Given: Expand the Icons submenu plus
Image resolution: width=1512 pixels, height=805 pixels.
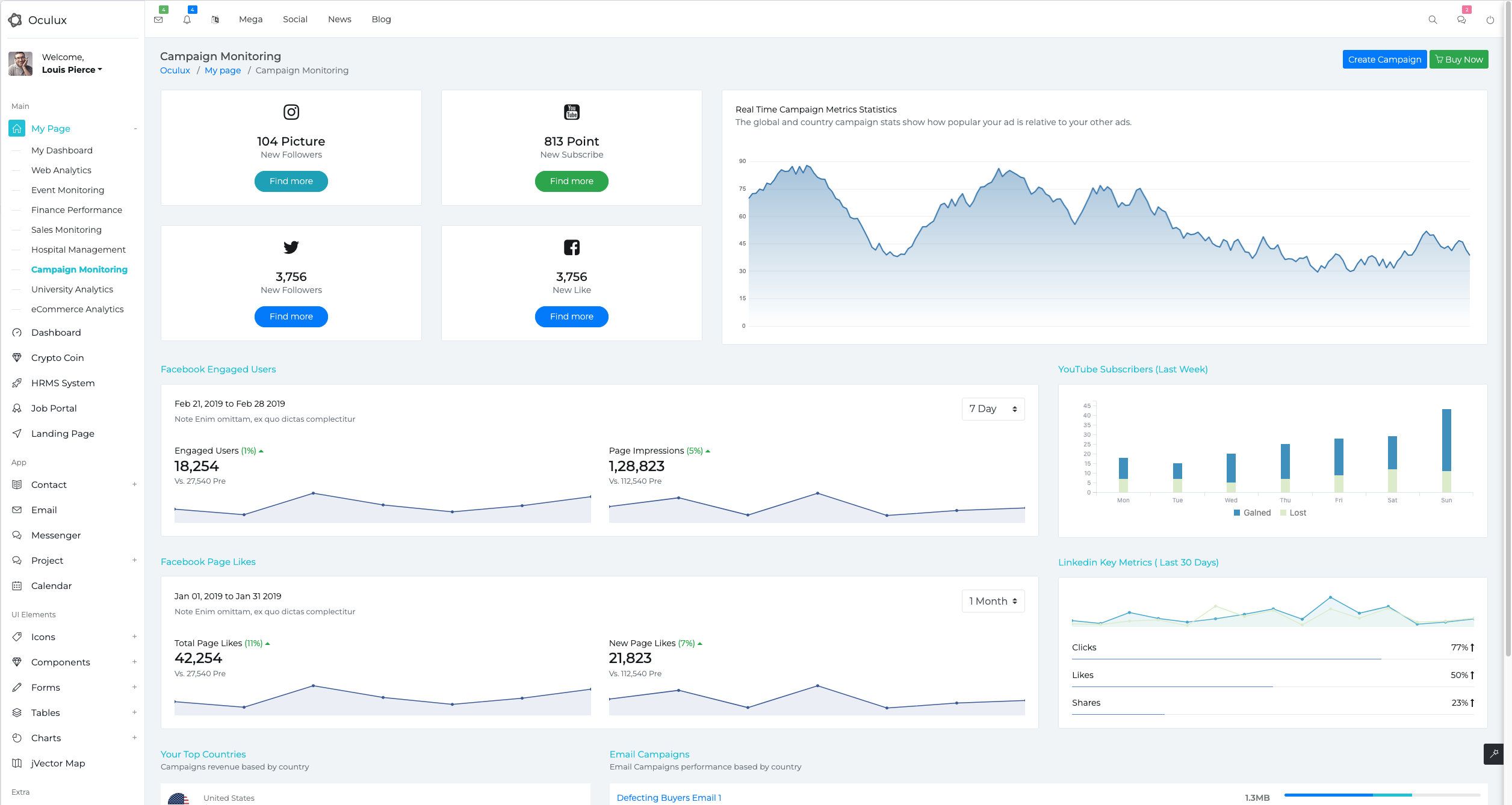Looking at the screenshot, I should click(134, 637).
